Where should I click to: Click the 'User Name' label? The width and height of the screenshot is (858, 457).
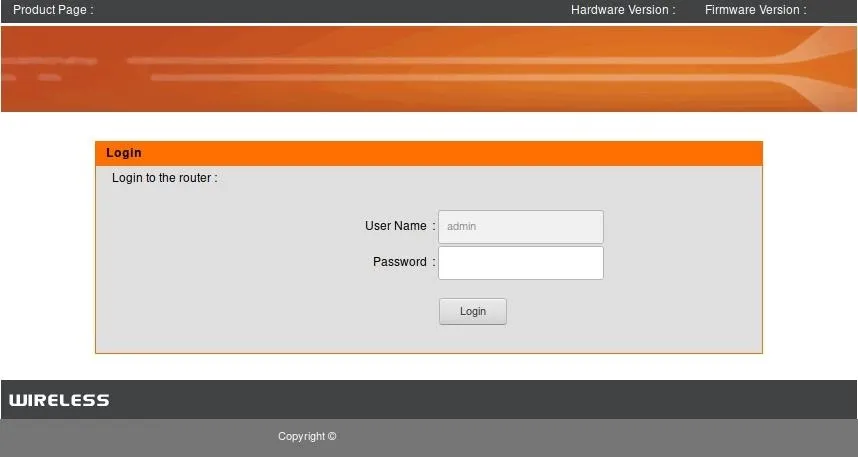[396, 226]
